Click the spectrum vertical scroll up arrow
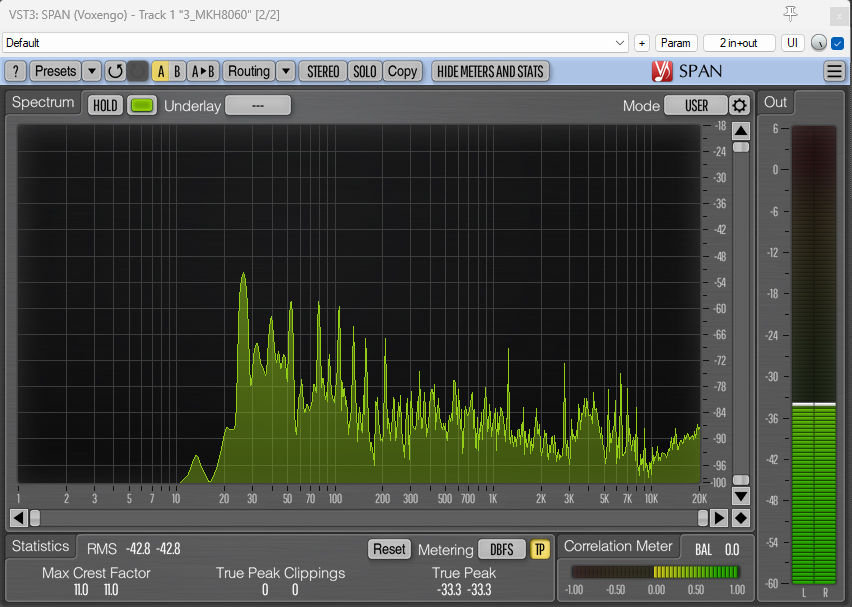 click(x=741, y=131)
